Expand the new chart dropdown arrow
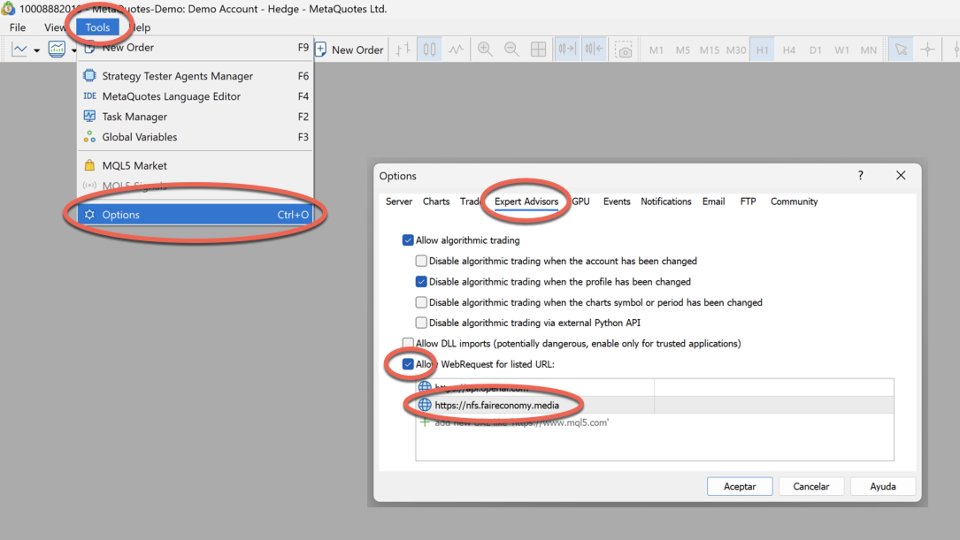The height and width of the screenshot is (540, 960). (x=37, y=50)
